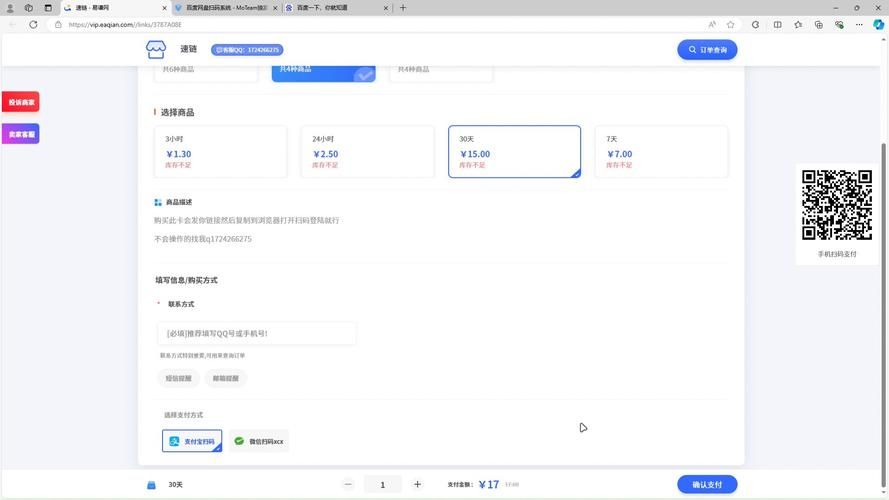Image resolution: width=889 pixels, height=500 pixels.
Task: Click the 速链 shop logo icon
Action: [155, 49]
